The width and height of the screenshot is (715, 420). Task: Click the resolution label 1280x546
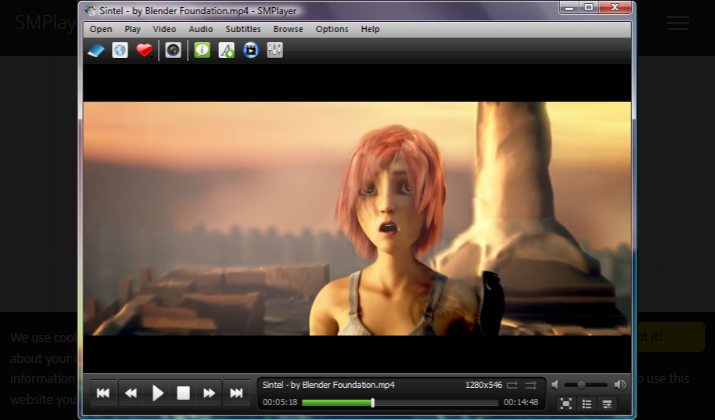click(x=483, y=385)
